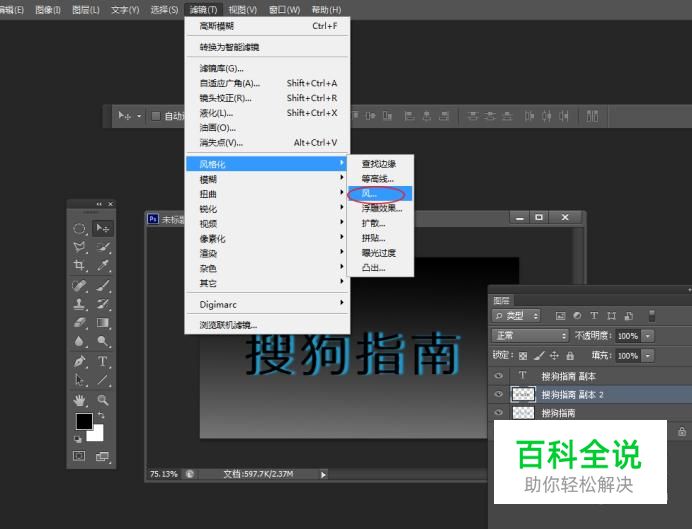This screenshot has height=529, width=692.
Task: Open status bar info arrow menu
Action: pyautogui.click(x=323, y=475)
